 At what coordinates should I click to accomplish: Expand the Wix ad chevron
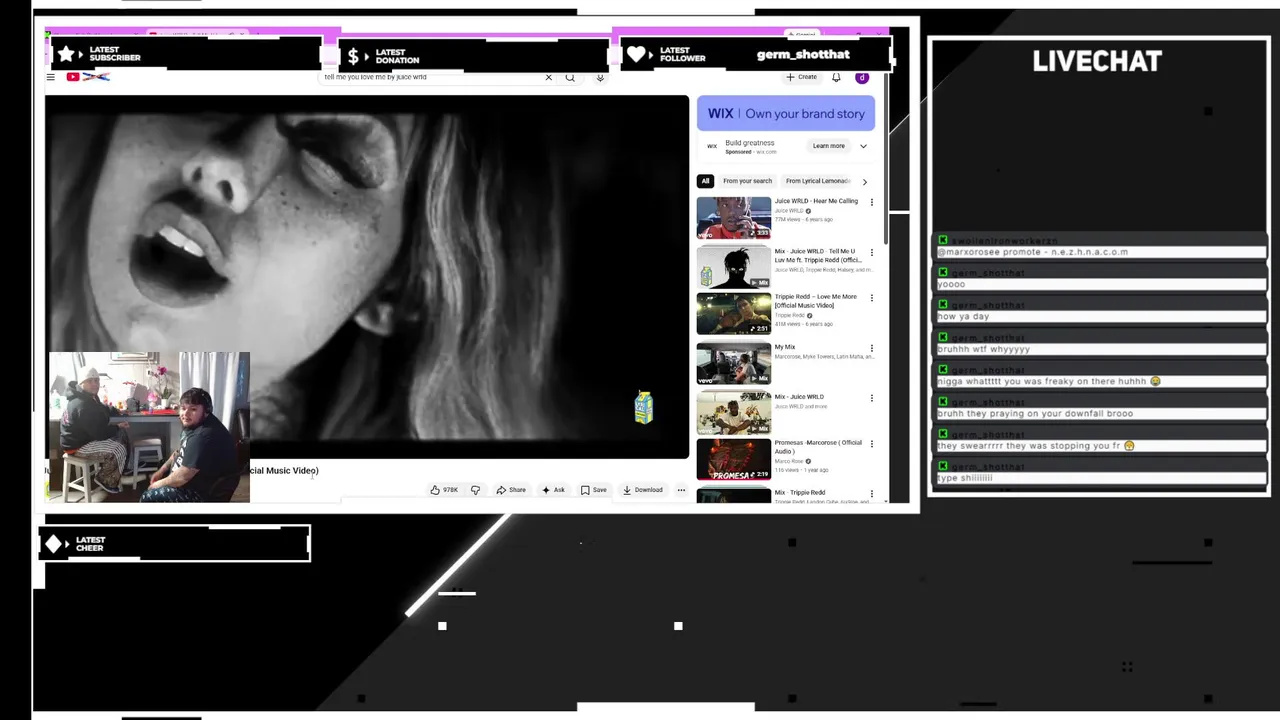click(x=864, y=146)
